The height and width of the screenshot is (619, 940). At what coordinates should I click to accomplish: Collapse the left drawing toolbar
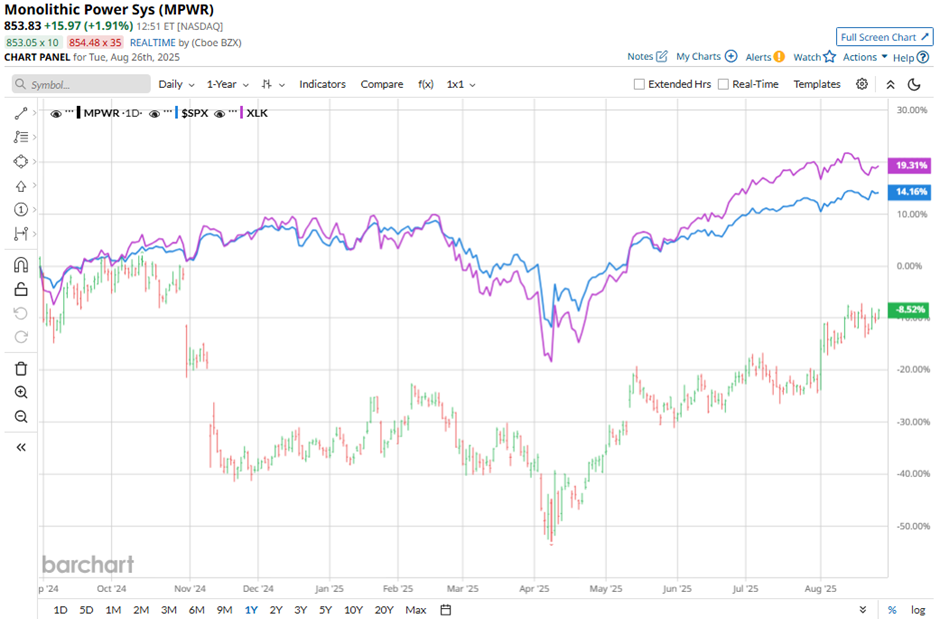pyautogui.click(x=21, y=447)
